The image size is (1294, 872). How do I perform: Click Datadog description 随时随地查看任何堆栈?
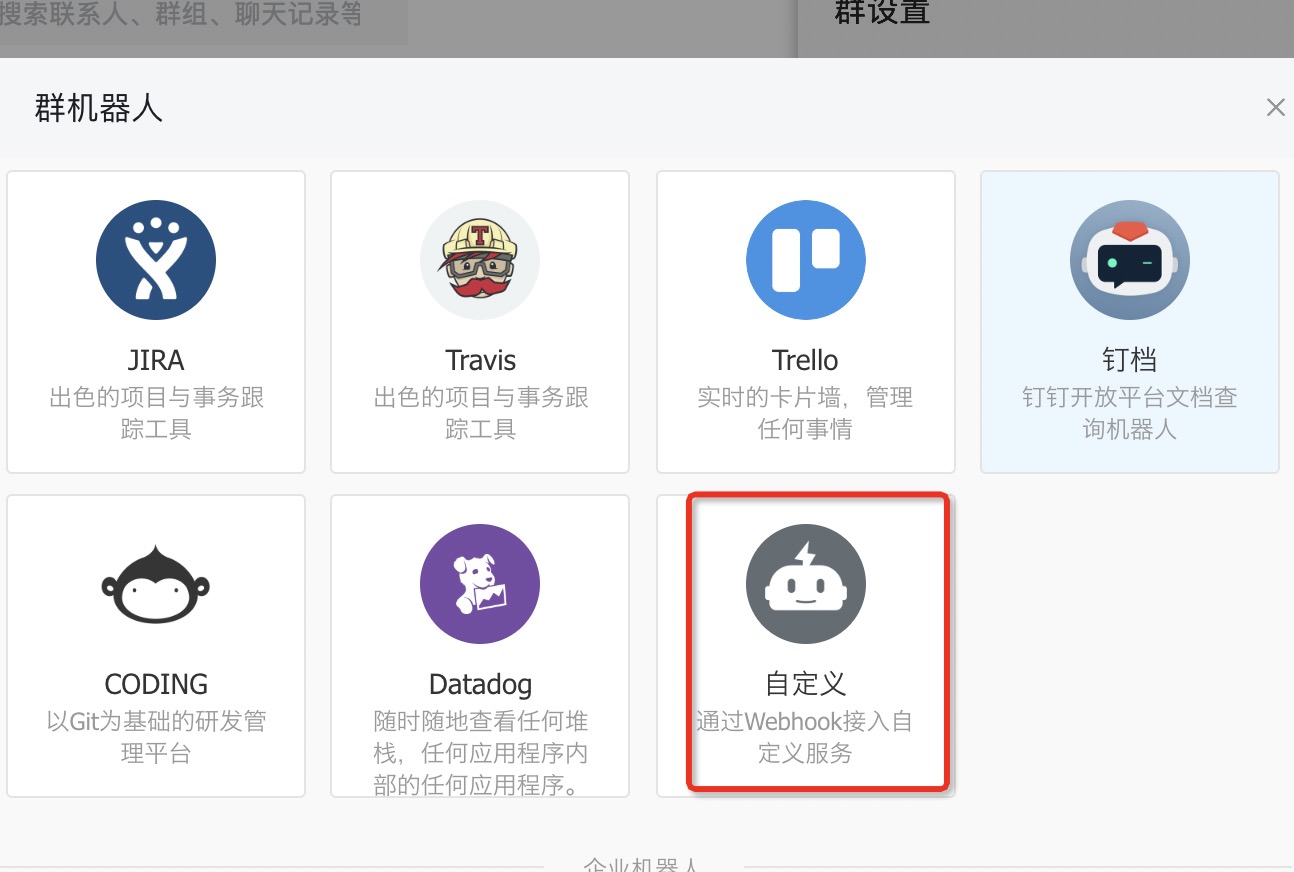click(x=480, y=753)
